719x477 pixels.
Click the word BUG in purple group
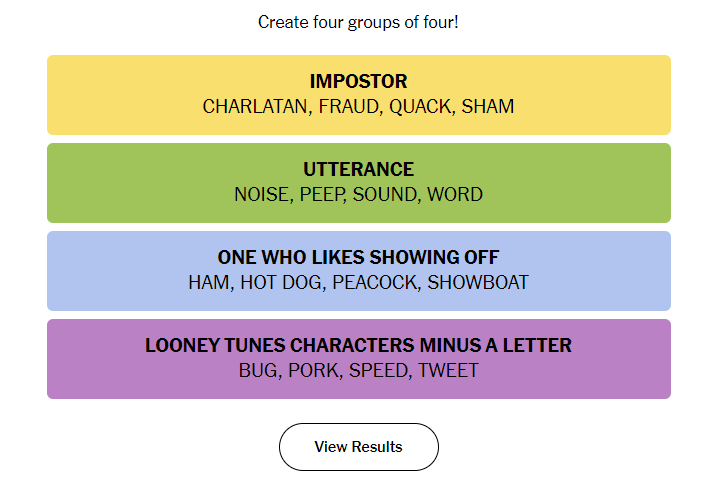pos(258,371)
